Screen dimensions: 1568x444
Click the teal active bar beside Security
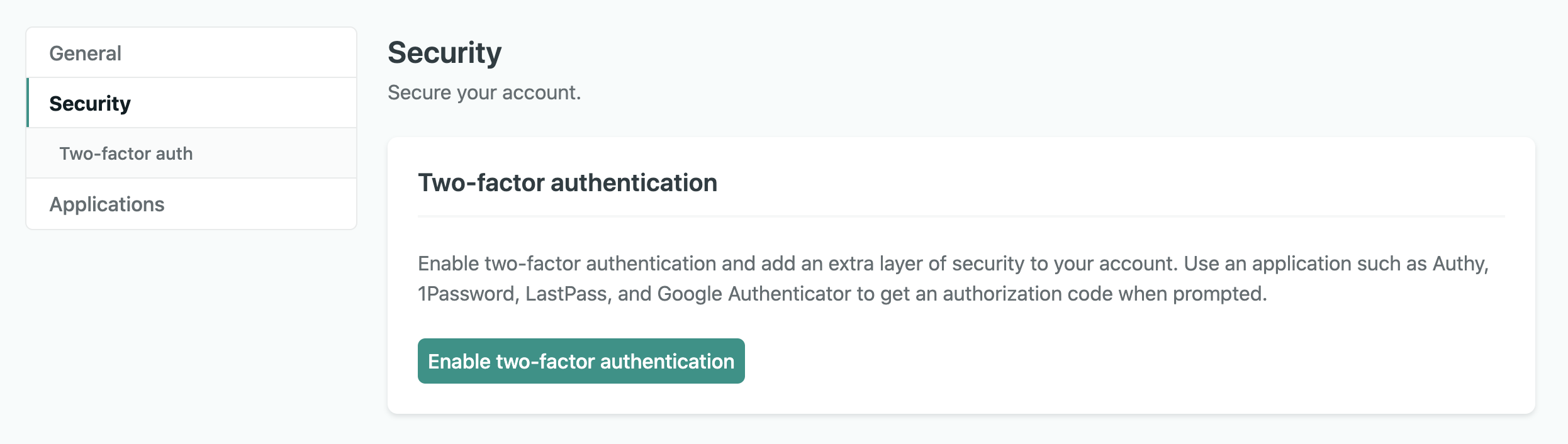(28, 103)
